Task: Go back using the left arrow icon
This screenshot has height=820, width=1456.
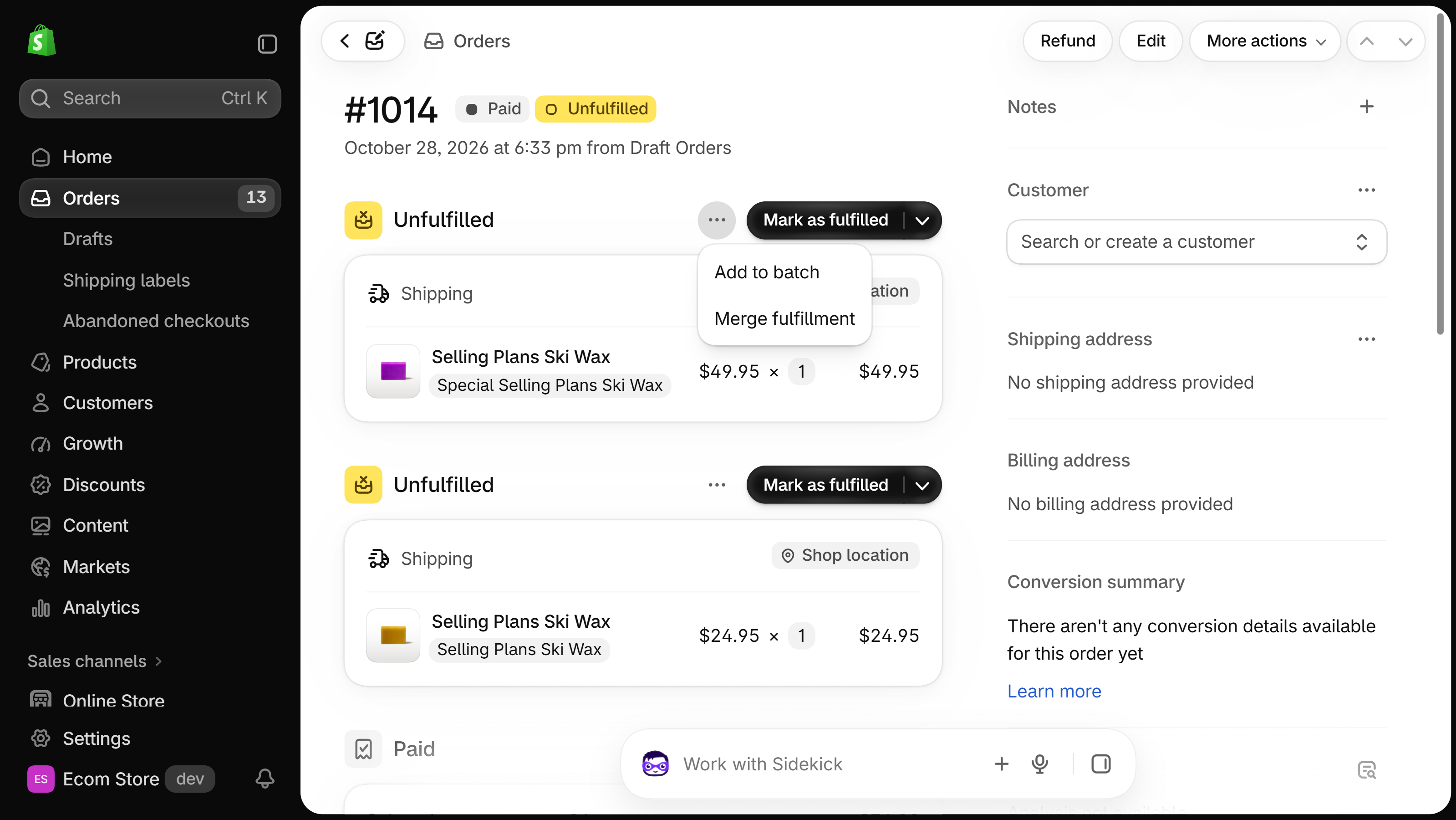Action: point(345,41)
